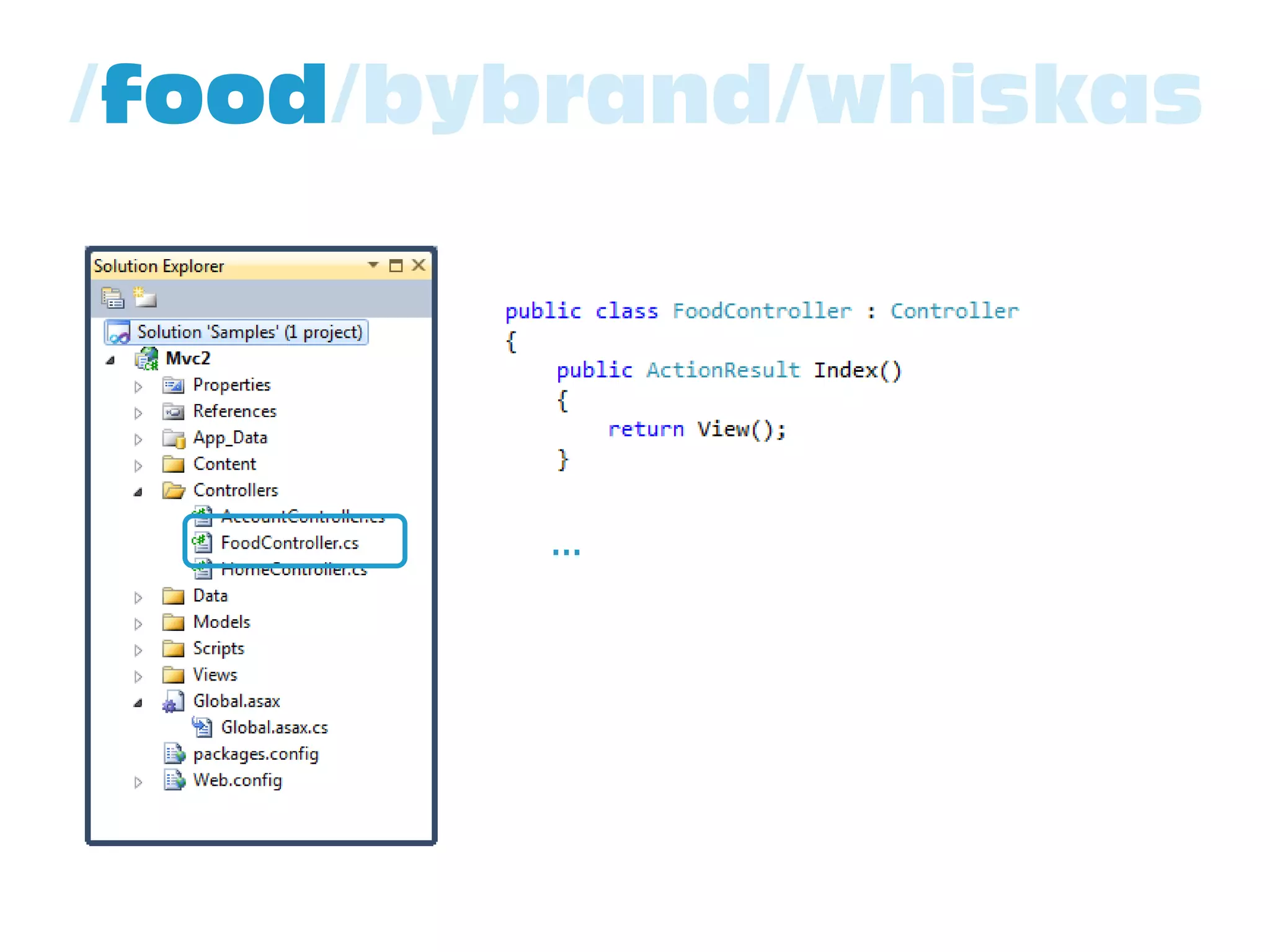Click the FoodController.cs file icon
This screenshot has height=952, width=1270.
click(202, 543)
